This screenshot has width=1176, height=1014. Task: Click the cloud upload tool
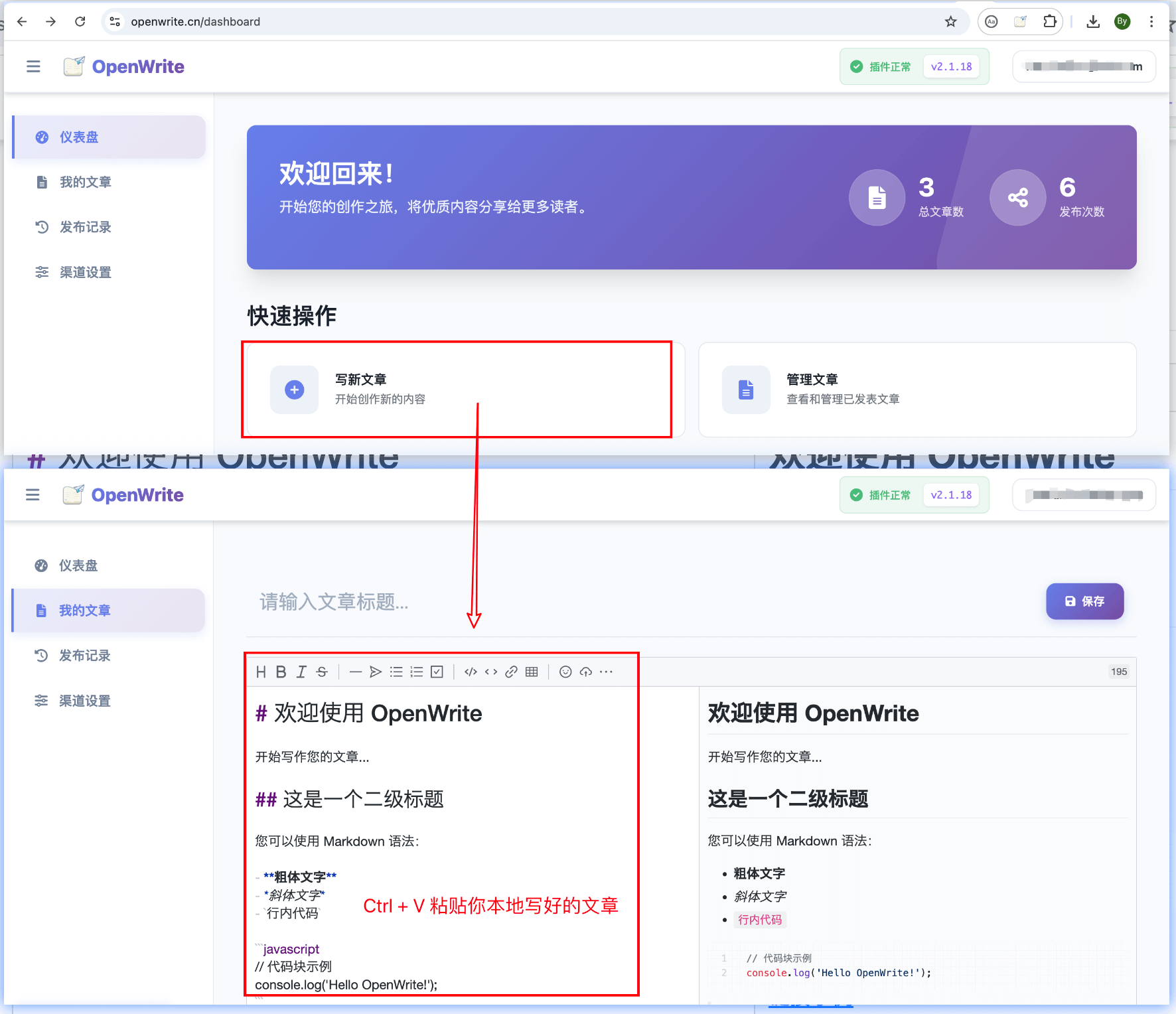(x=585, y=672)
